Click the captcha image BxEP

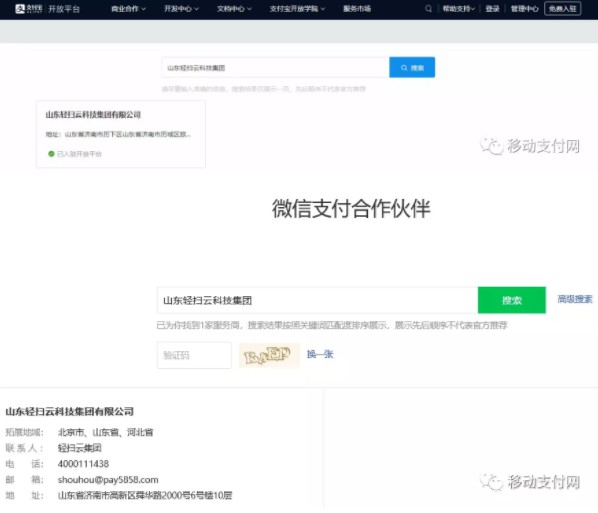[269, 355]
